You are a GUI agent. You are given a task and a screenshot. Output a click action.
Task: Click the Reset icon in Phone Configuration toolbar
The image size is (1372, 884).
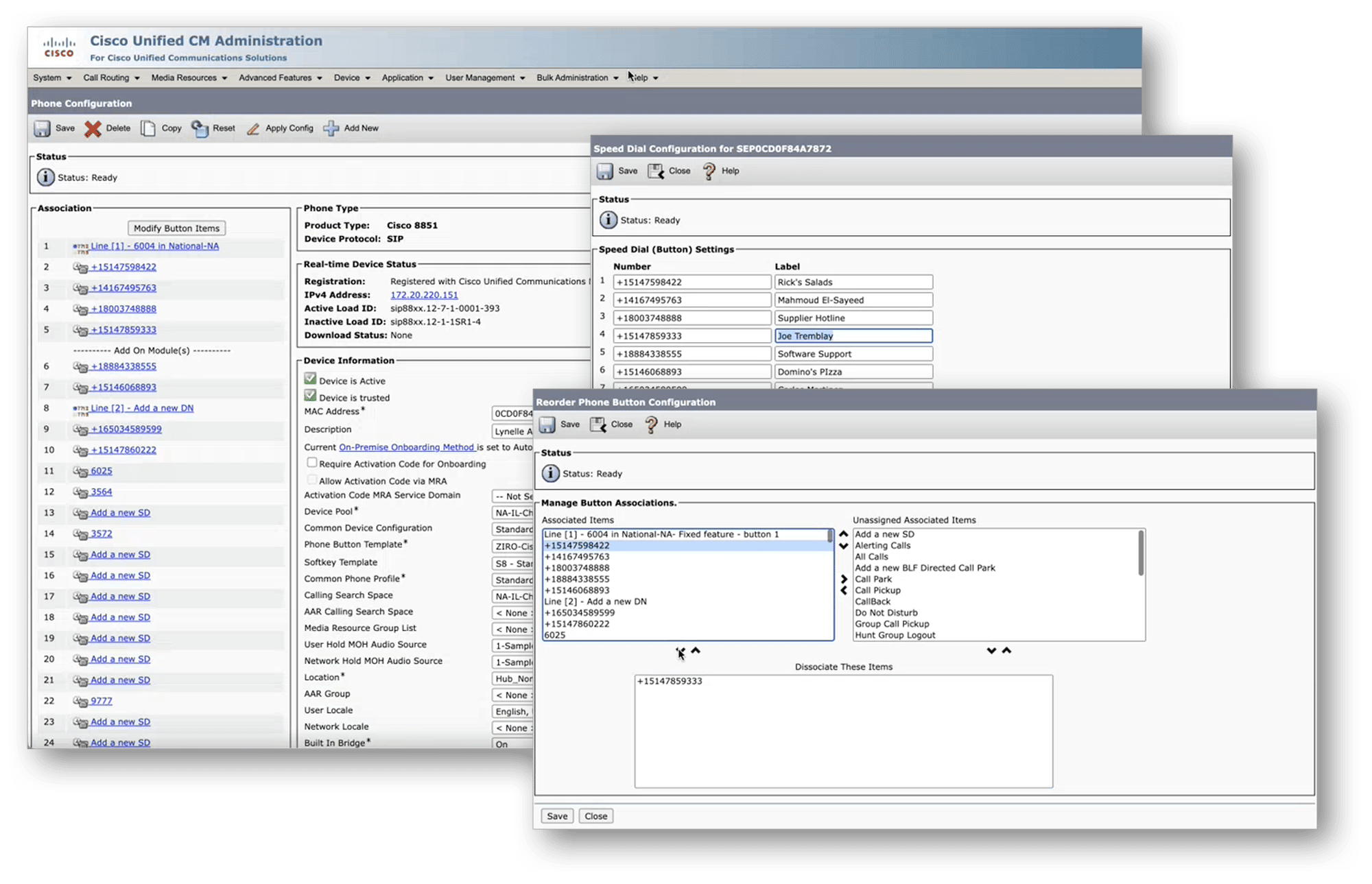click(x=200, y=128)
